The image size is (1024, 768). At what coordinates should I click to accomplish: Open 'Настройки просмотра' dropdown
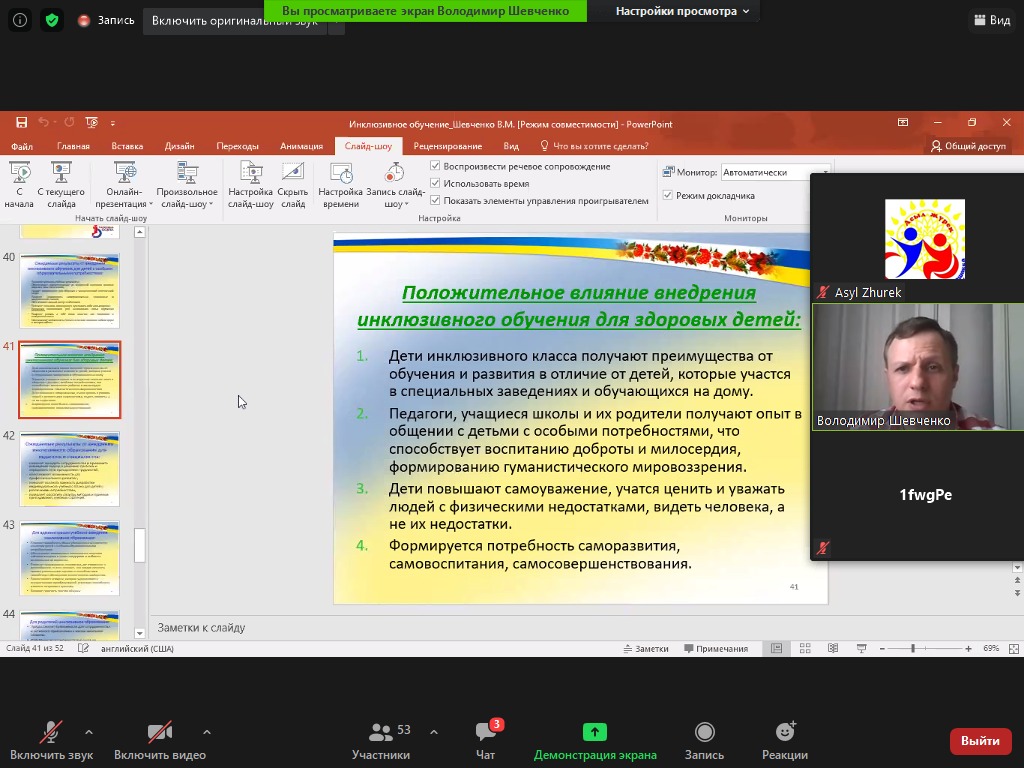[682, 11]
